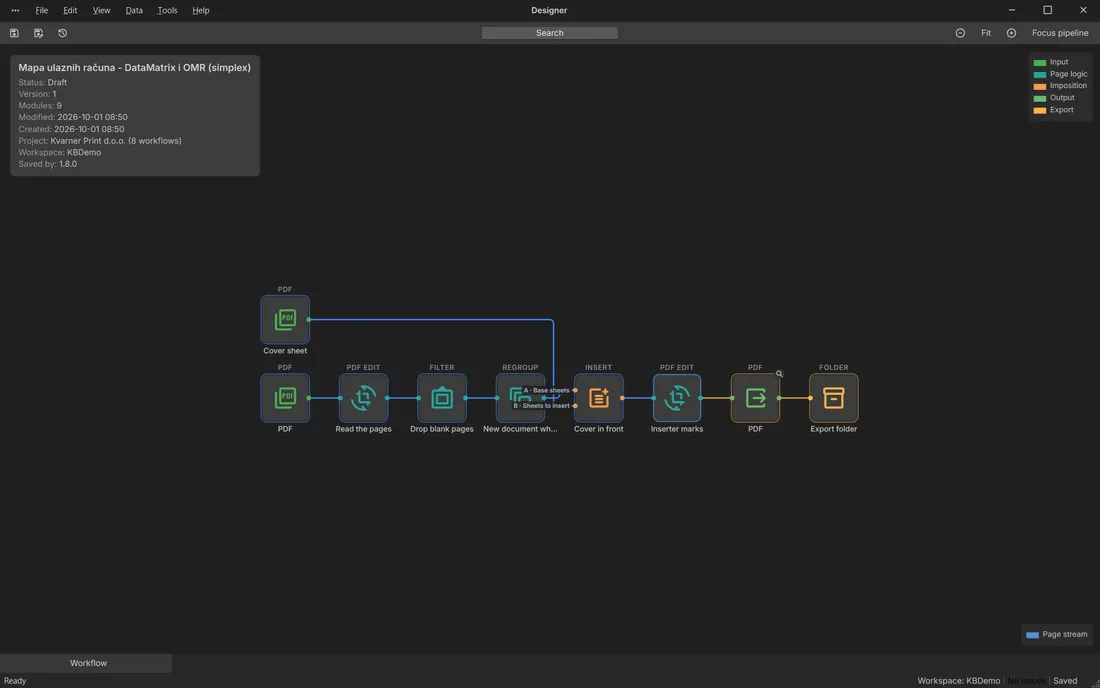Switch to the Workflow tab
The height and width of the screenshot is (688, 1100).
point(88,663)
